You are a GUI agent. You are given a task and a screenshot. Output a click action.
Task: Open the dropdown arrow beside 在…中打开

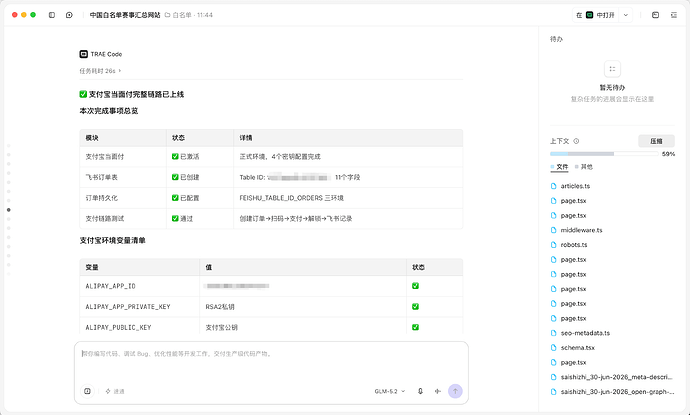tap(625, 15)
